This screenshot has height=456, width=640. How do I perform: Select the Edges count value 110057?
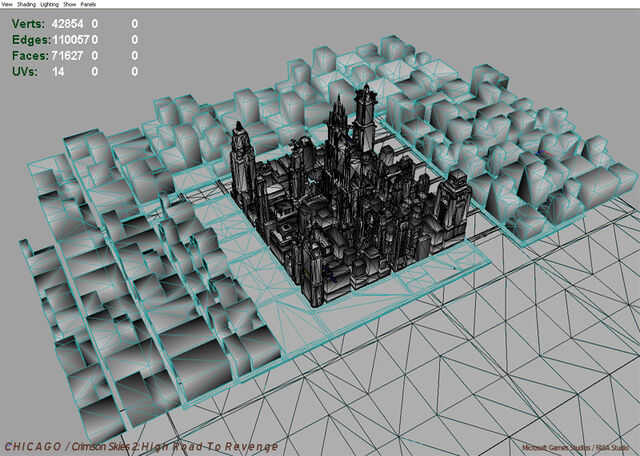[71, 40]
